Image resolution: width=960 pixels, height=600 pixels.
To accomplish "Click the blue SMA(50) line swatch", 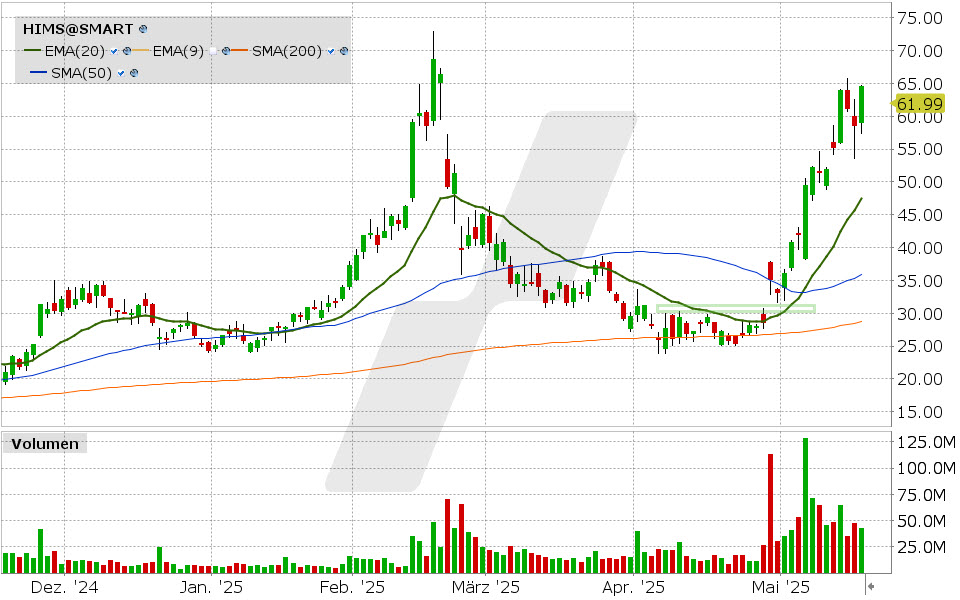I will tap(39, 72).
